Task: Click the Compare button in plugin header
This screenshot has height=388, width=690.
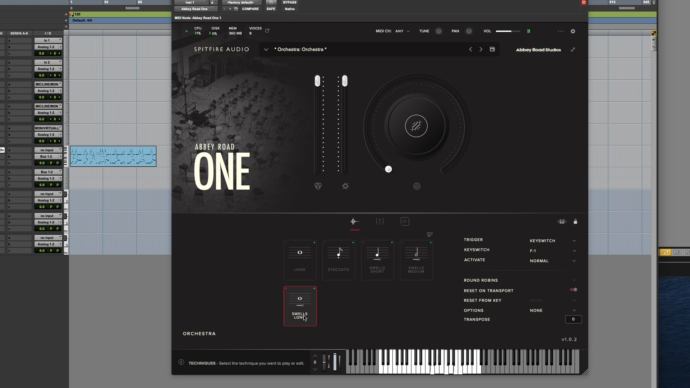Action: [250, 9]
